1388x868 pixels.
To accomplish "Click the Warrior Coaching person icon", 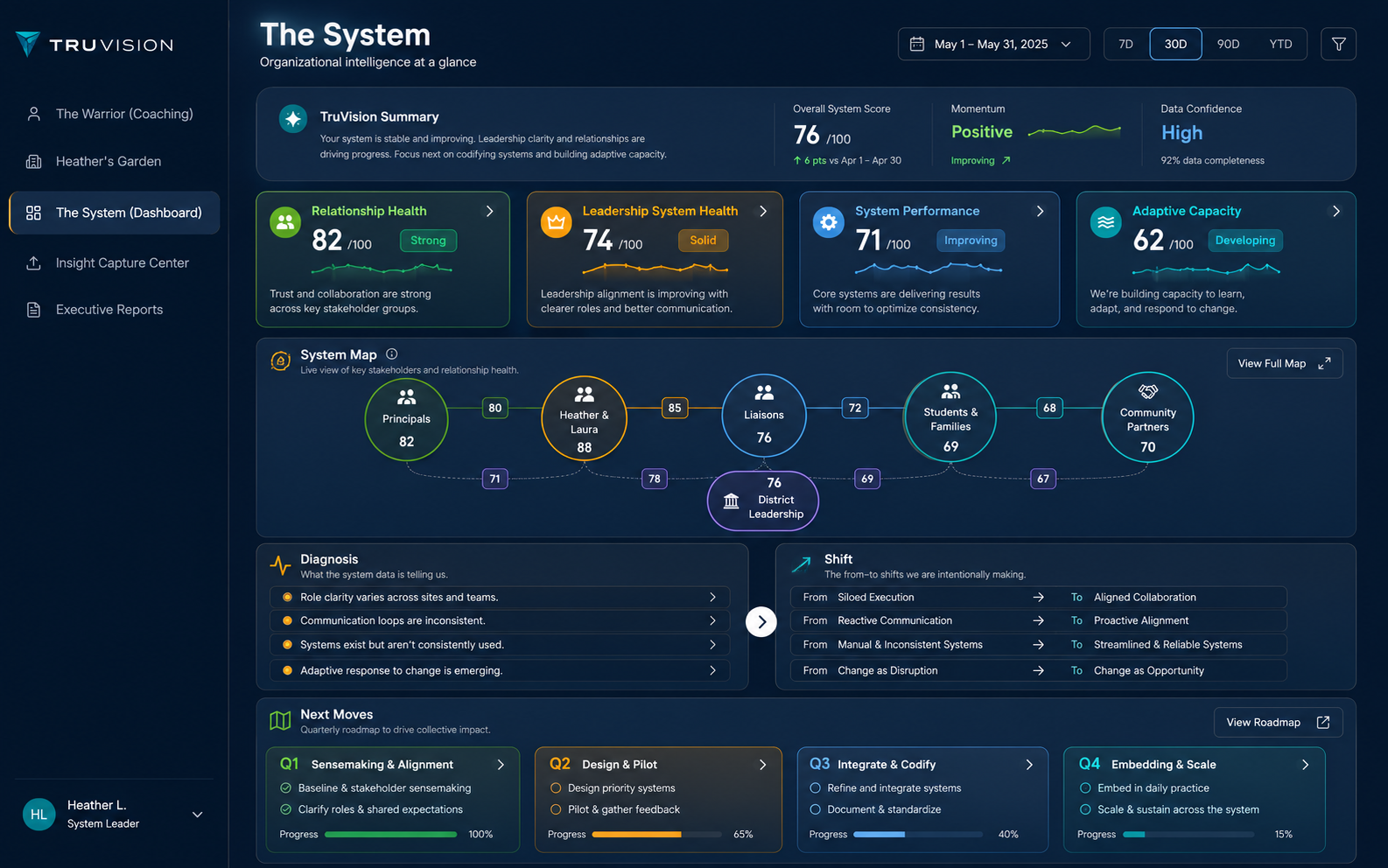I will (x=34, y=114).
